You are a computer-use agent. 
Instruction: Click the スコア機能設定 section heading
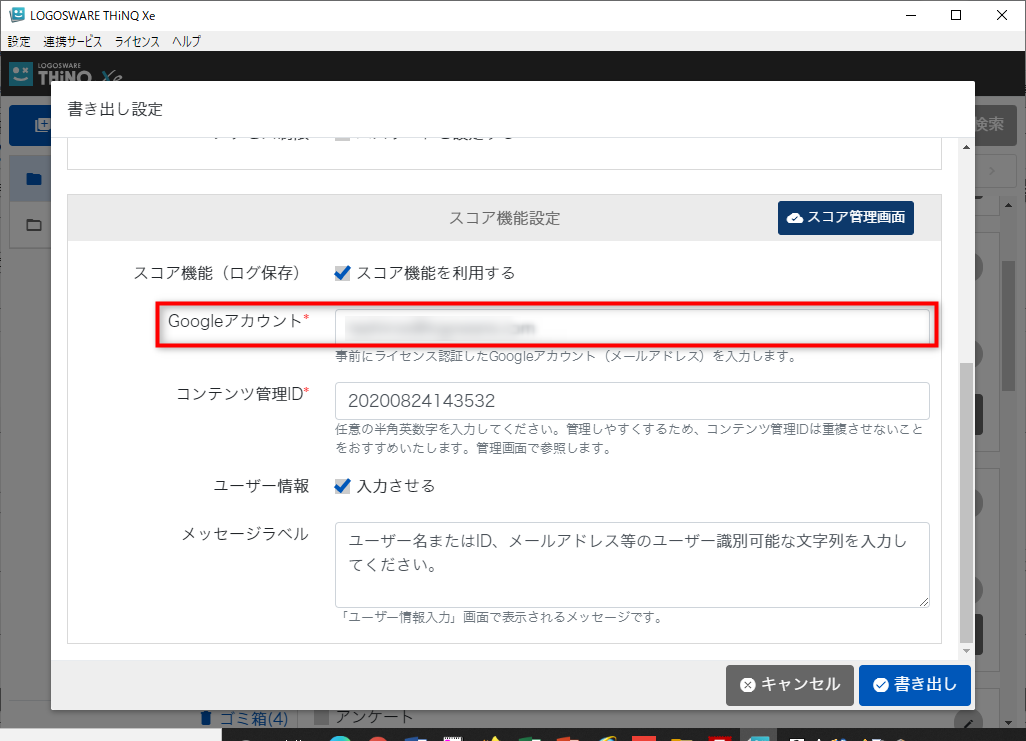504,219
